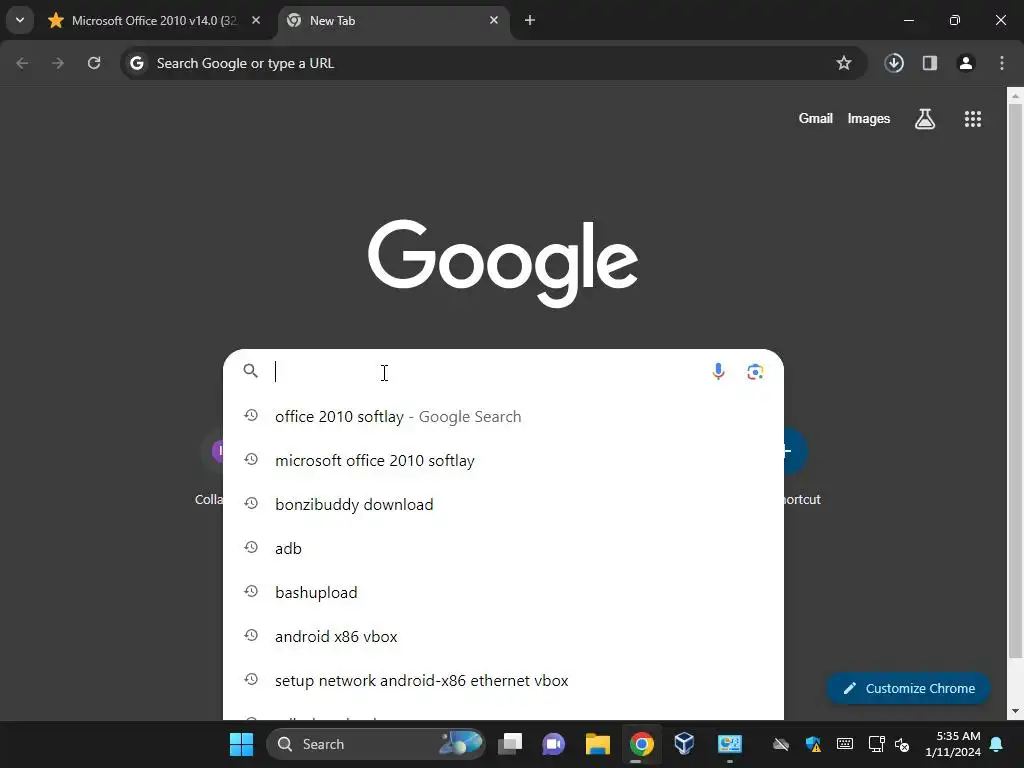Open the Gmail link

[816, 118]
